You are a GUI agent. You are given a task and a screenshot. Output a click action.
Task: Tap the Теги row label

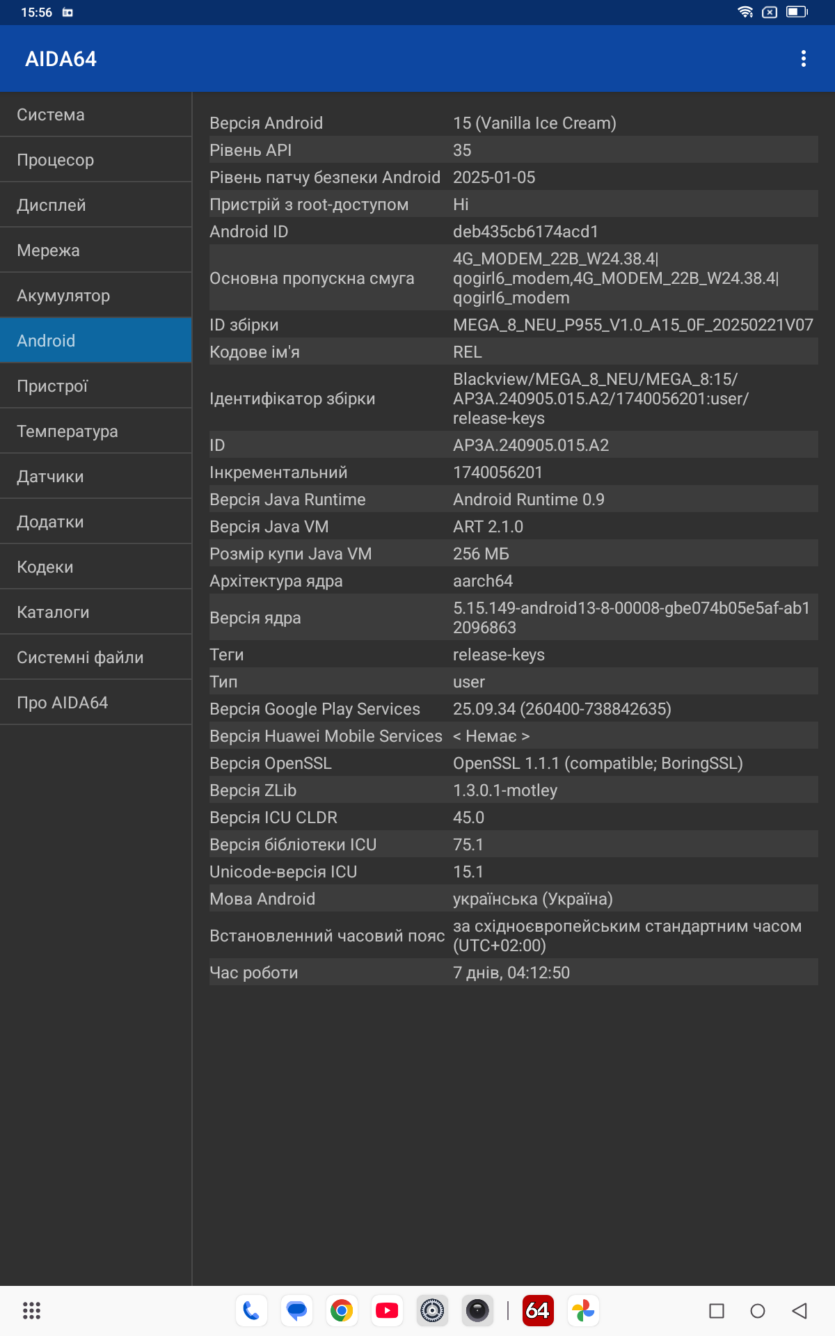coord(227,654)
